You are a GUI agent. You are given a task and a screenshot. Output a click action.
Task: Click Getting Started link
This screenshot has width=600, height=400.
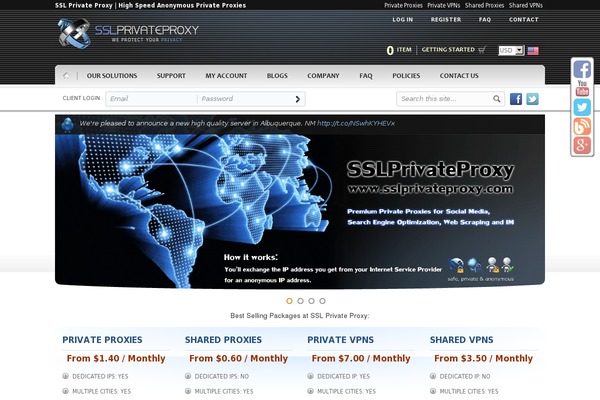click(448, 50)
